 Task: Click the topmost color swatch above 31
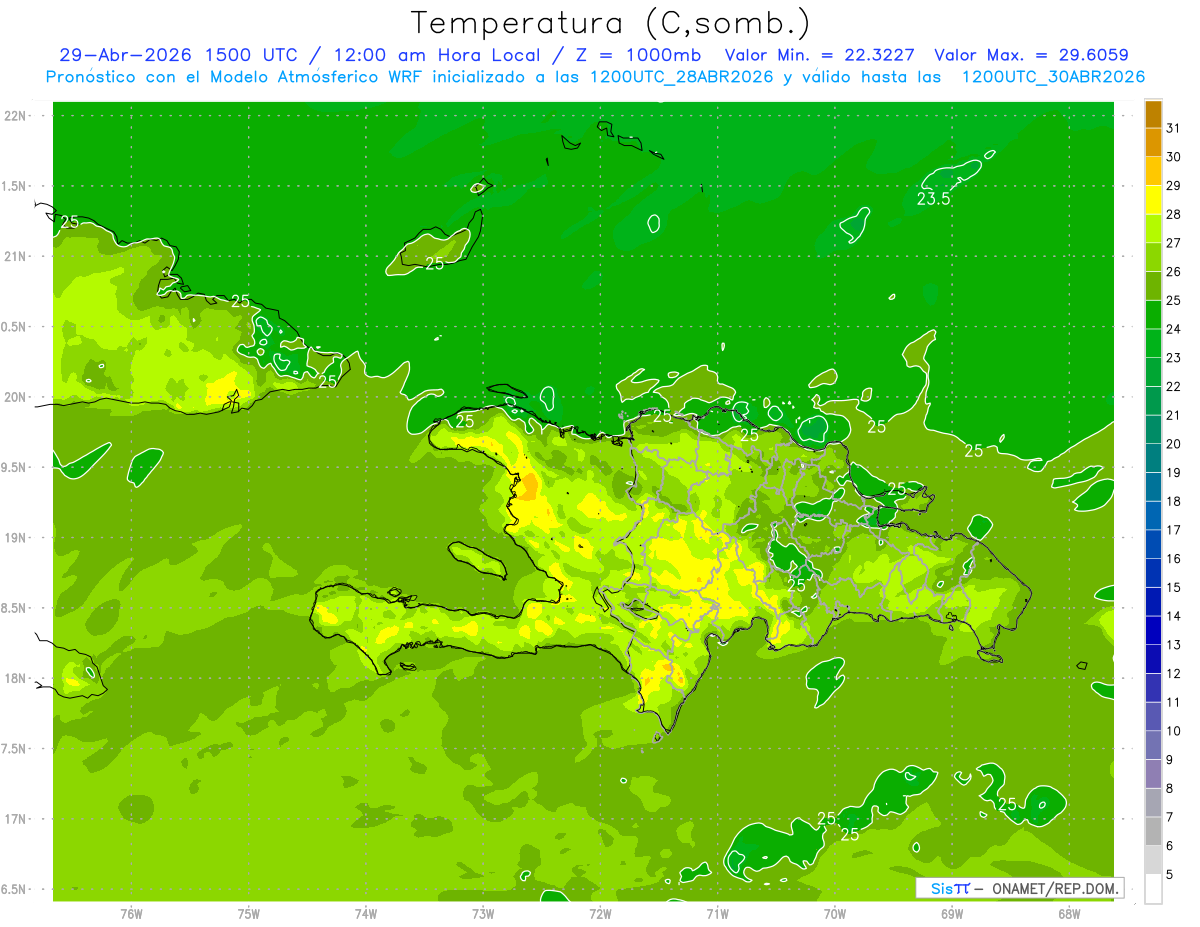pos(1153,114)
